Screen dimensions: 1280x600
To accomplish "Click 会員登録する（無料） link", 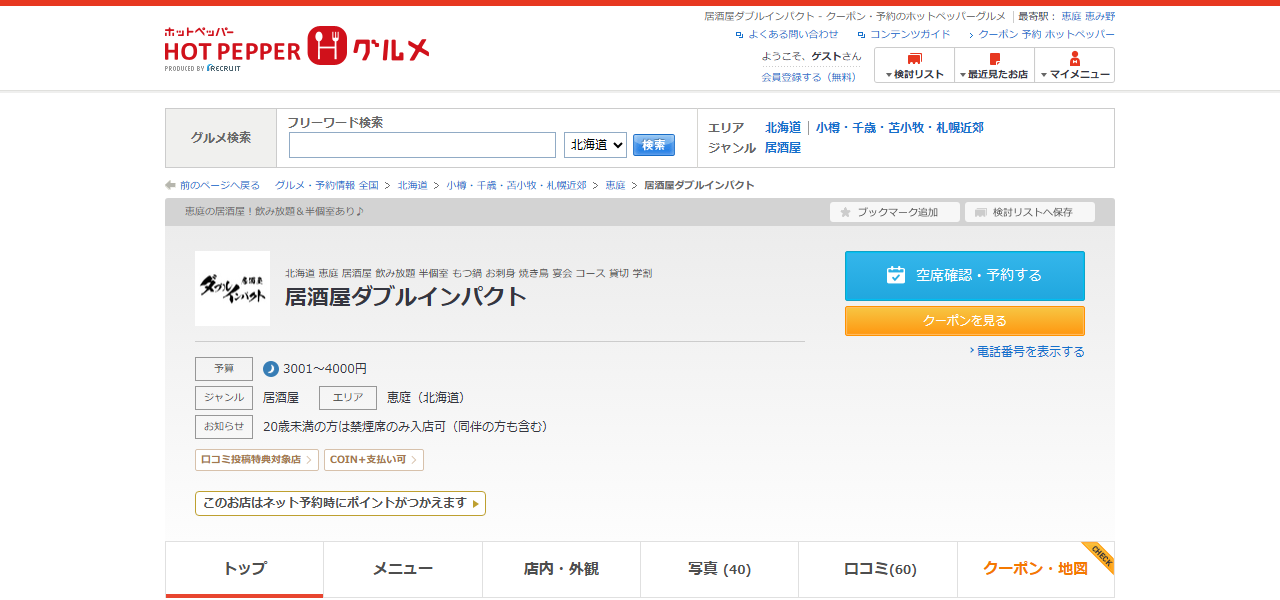I will 809,77.
